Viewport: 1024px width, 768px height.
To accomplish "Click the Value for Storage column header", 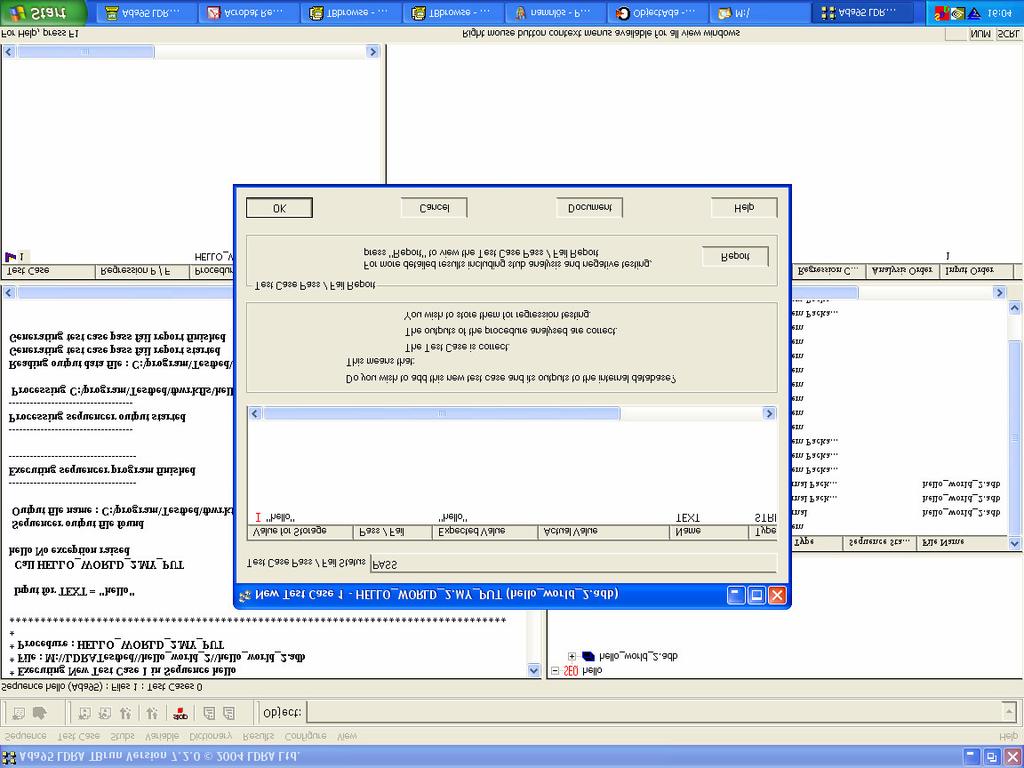I will coord(300,532).
